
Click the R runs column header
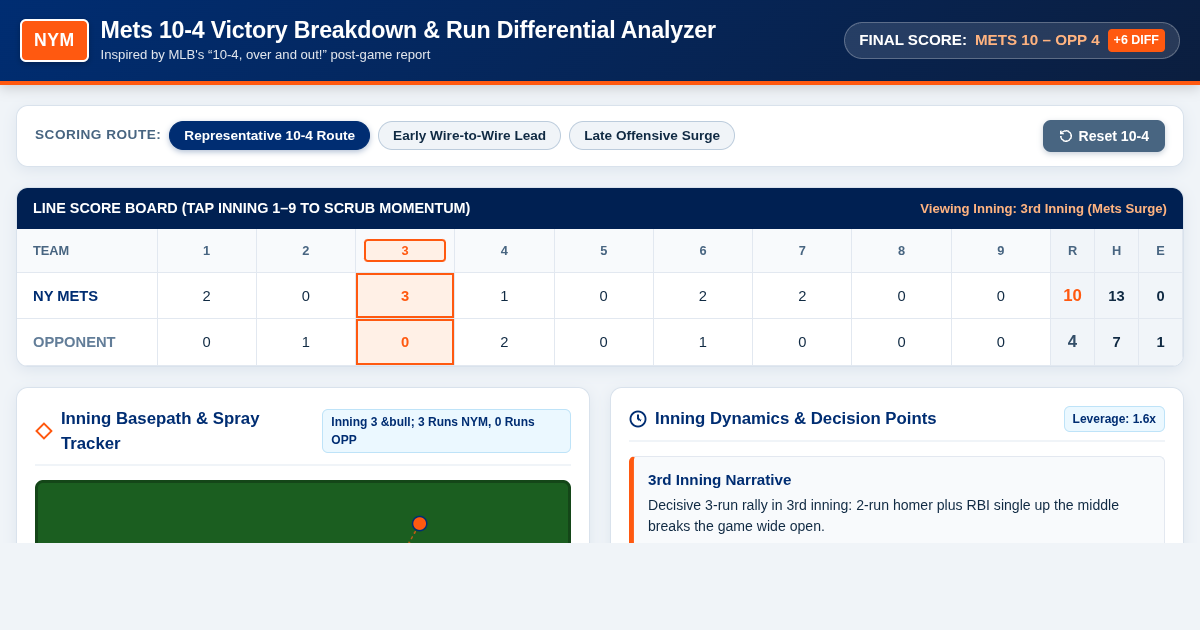pyautogui.click(x=1072, y=251)
